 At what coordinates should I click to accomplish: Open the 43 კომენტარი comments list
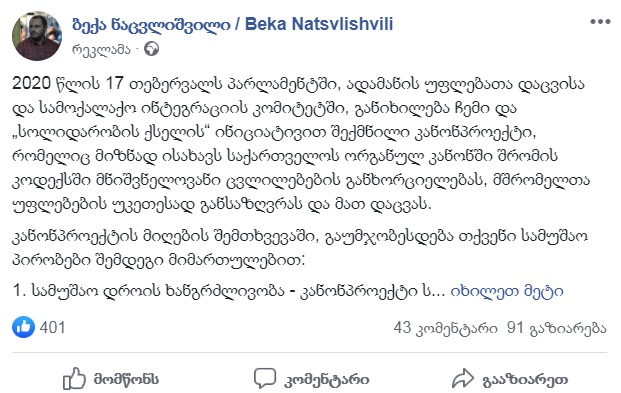click(446, 328)
